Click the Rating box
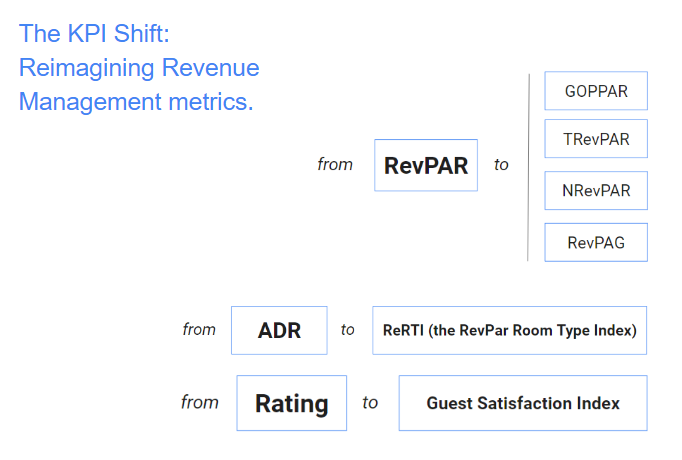The image size is (682, 460). tap(291, 403)
